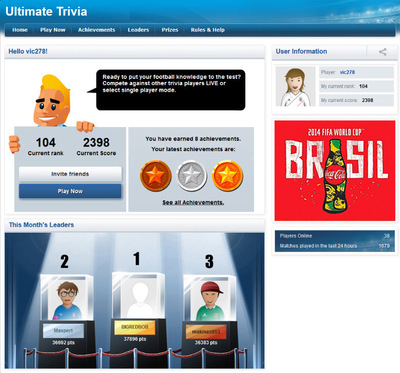Select the silver star achievement medal
Screen dimensions: 400x373
point(192,176)
